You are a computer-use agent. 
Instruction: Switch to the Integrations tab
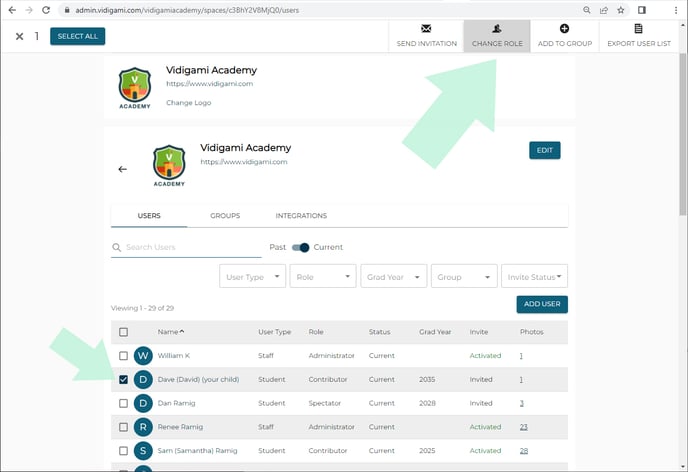point(301,216)
